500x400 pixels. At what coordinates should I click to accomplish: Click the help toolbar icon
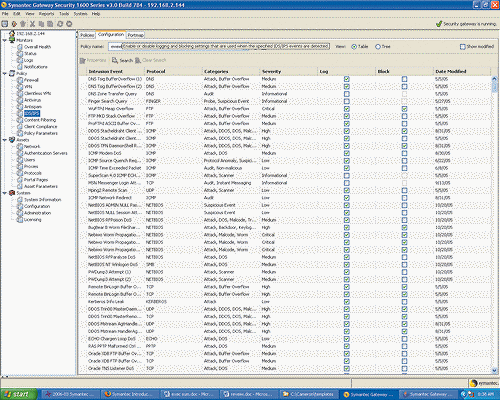pos(69,24)
